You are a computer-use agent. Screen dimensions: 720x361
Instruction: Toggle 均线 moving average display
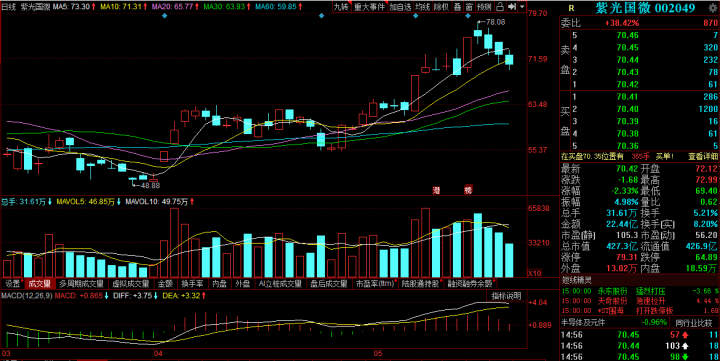tap(423, 7)
